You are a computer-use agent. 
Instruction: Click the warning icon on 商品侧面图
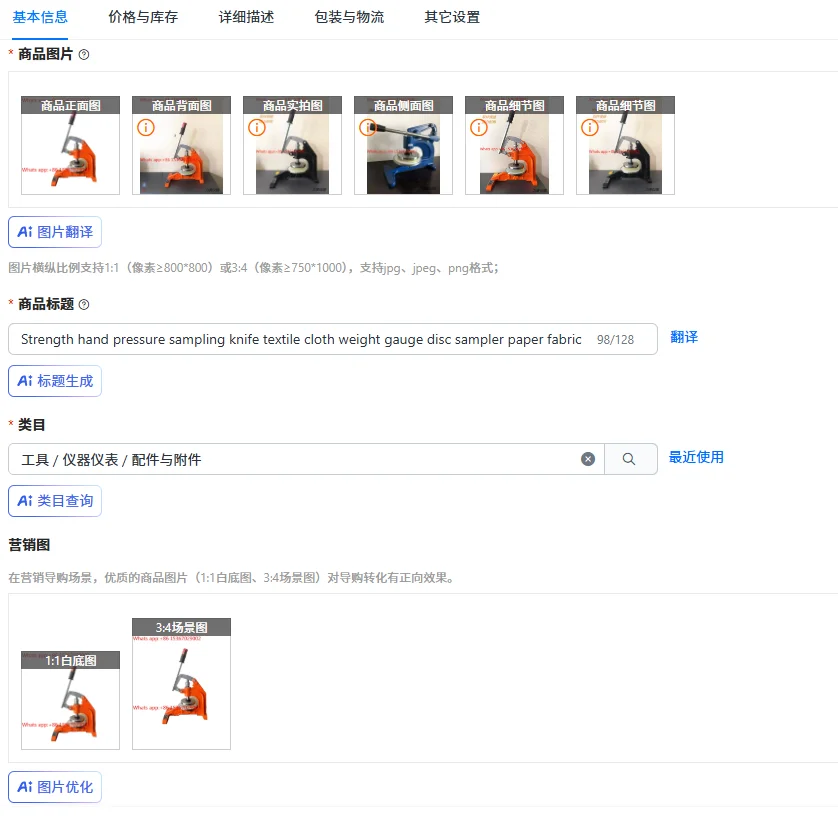coord(368,127)
